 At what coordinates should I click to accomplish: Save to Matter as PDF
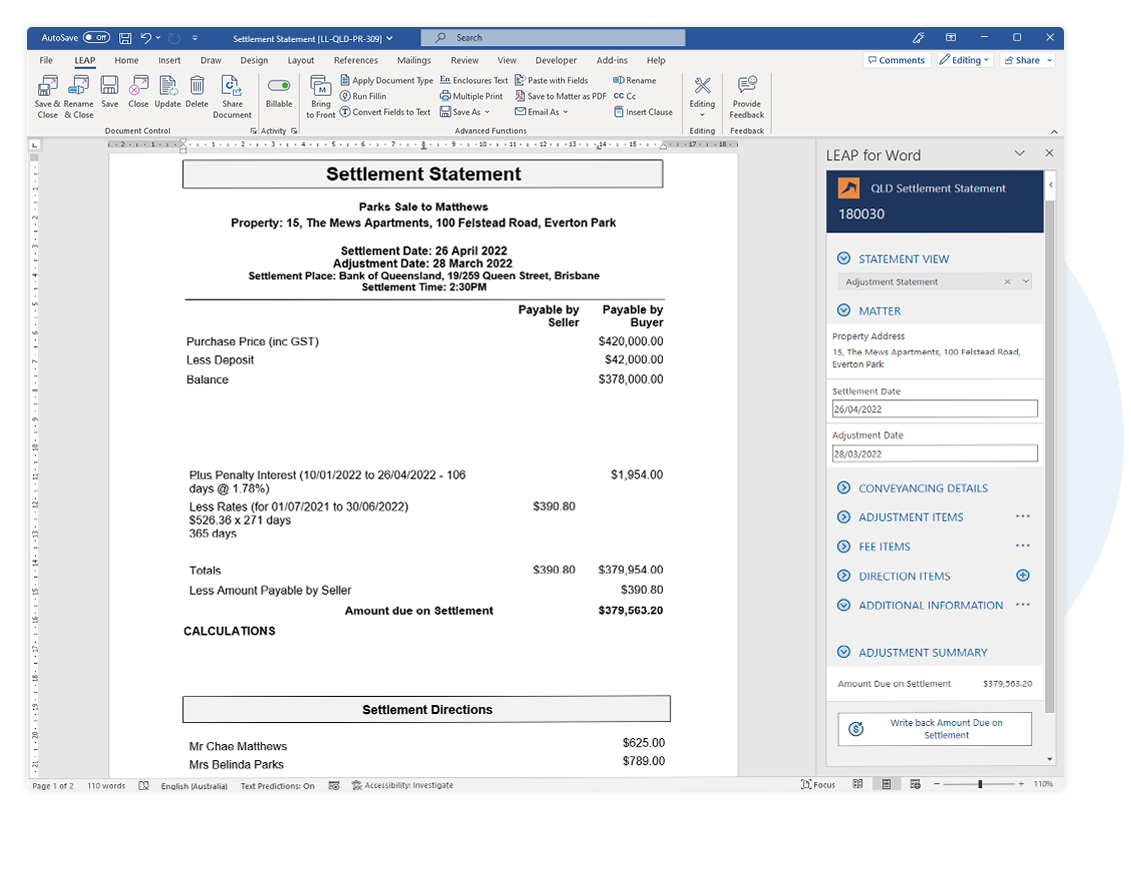[560, 96]
